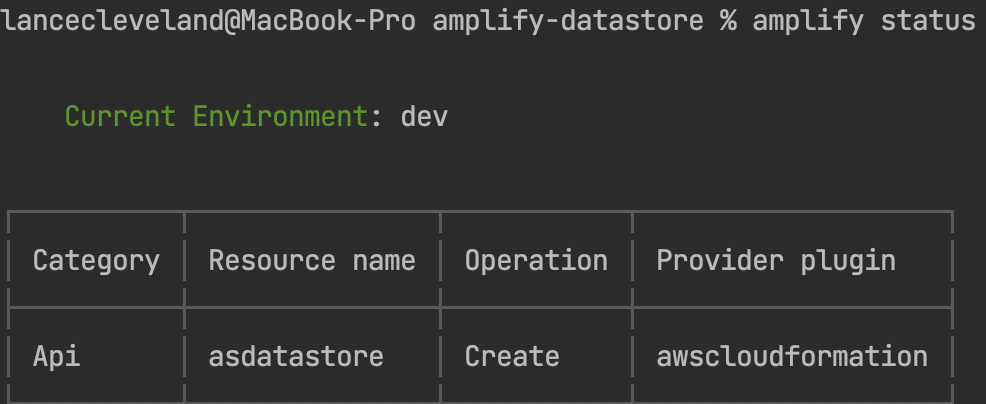Click the "Create" operation cell
Image resolution: width=986 pixels, height=404 pixels.
512,357
